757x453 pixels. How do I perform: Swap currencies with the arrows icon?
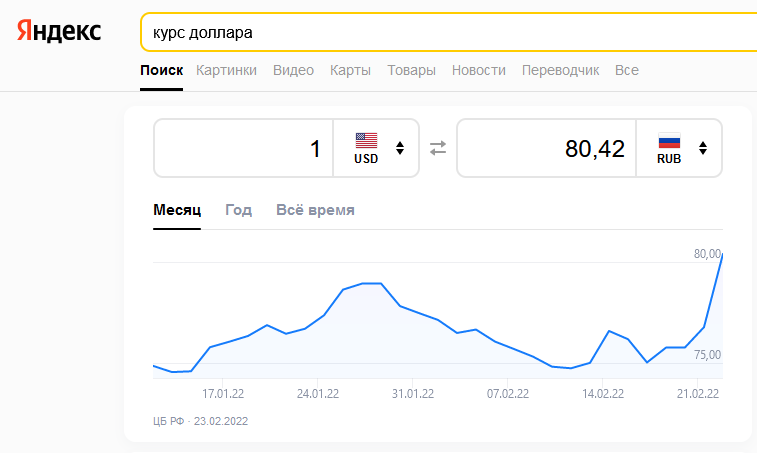[x=438, y=148]
